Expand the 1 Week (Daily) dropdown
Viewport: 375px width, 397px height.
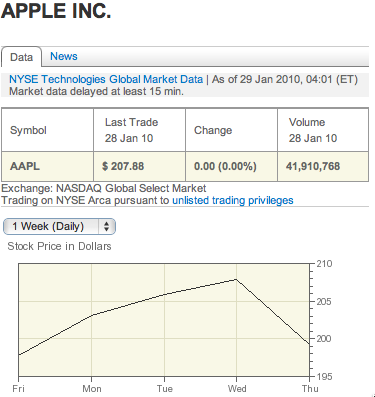[59, 227]
